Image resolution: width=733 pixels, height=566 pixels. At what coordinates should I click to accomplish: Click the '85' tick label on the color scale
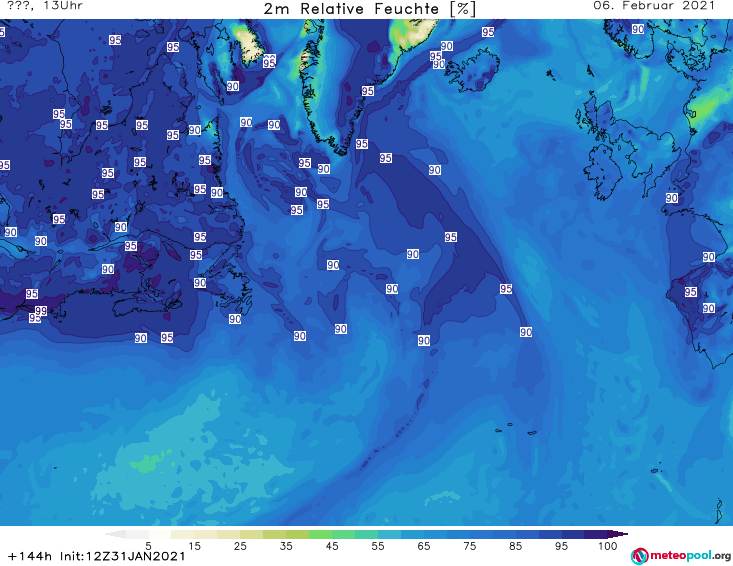pyautogui.click(x=516, y=546)
